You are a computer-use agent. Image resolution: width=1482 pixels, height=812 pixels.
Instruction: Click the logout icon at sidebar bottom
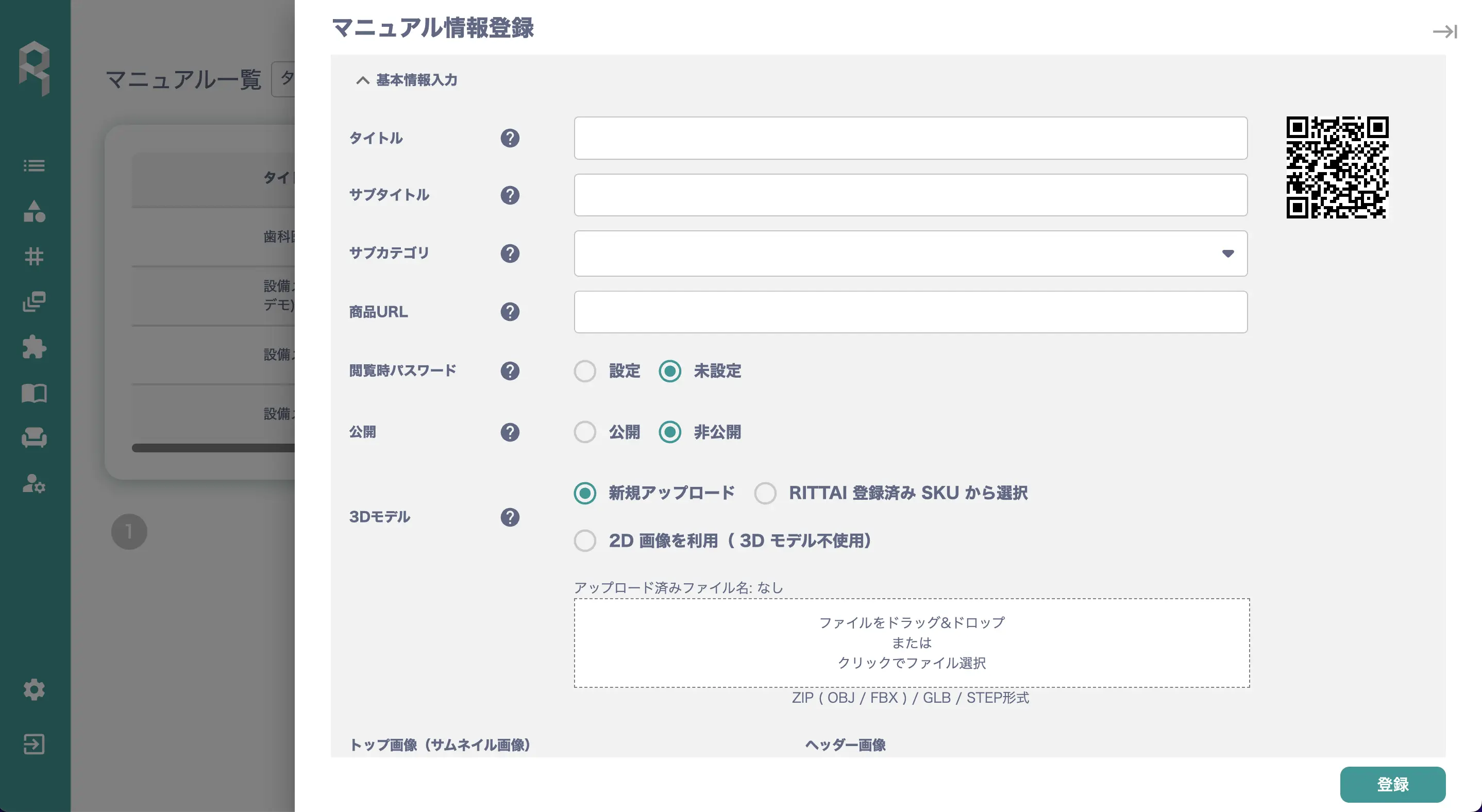coord(34,744)
